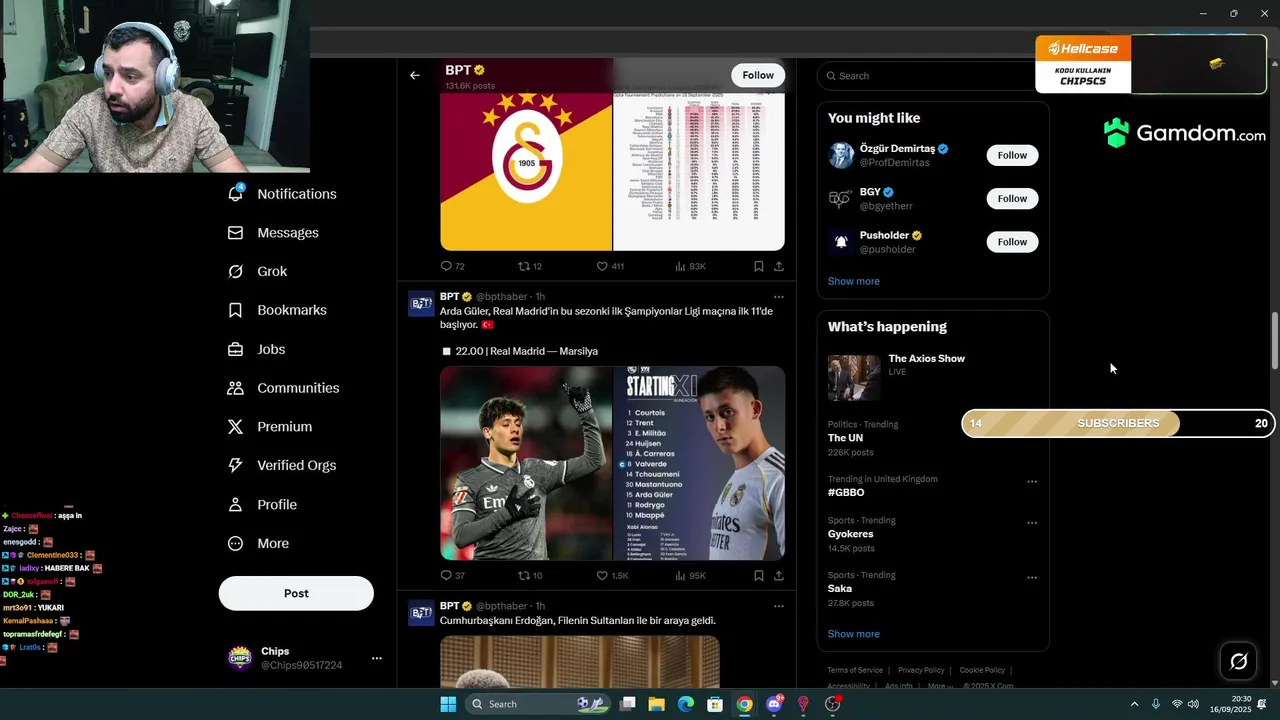Expand the More menu in sidebar
The image size is (1280, 720).
point(258,543)
